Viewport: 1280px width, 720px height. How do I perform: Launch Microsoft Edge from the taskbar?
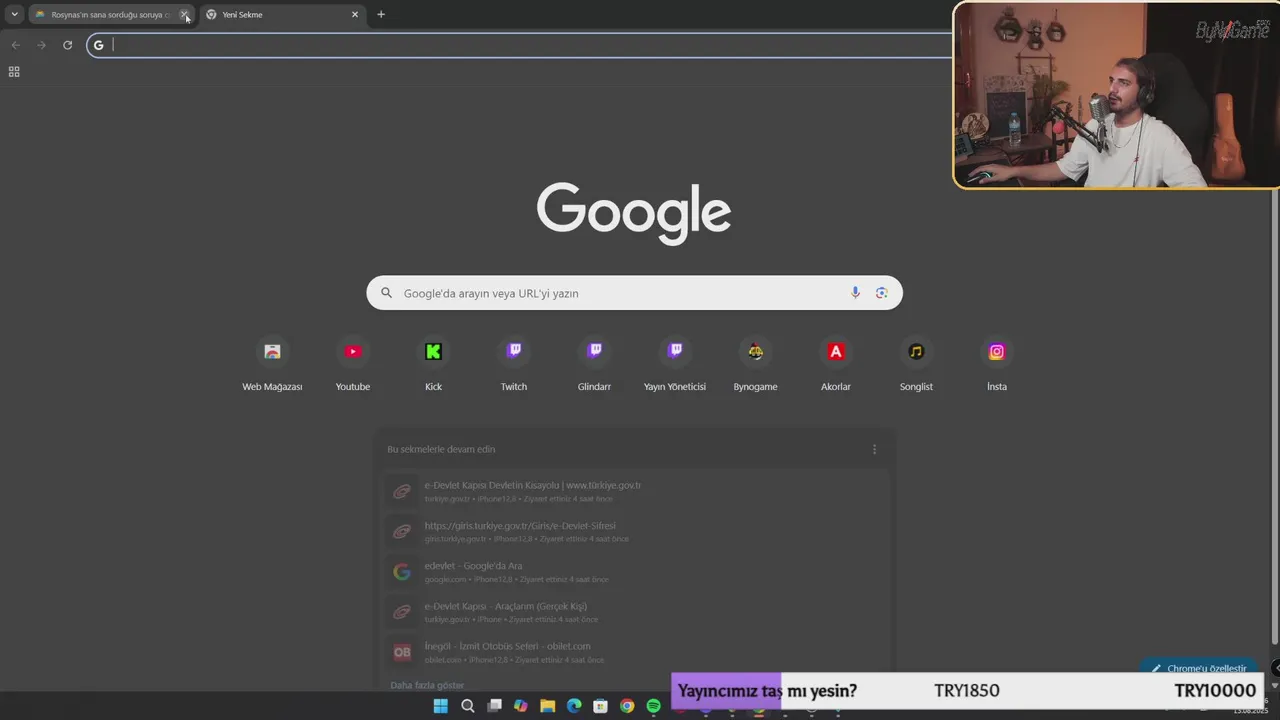574,706
